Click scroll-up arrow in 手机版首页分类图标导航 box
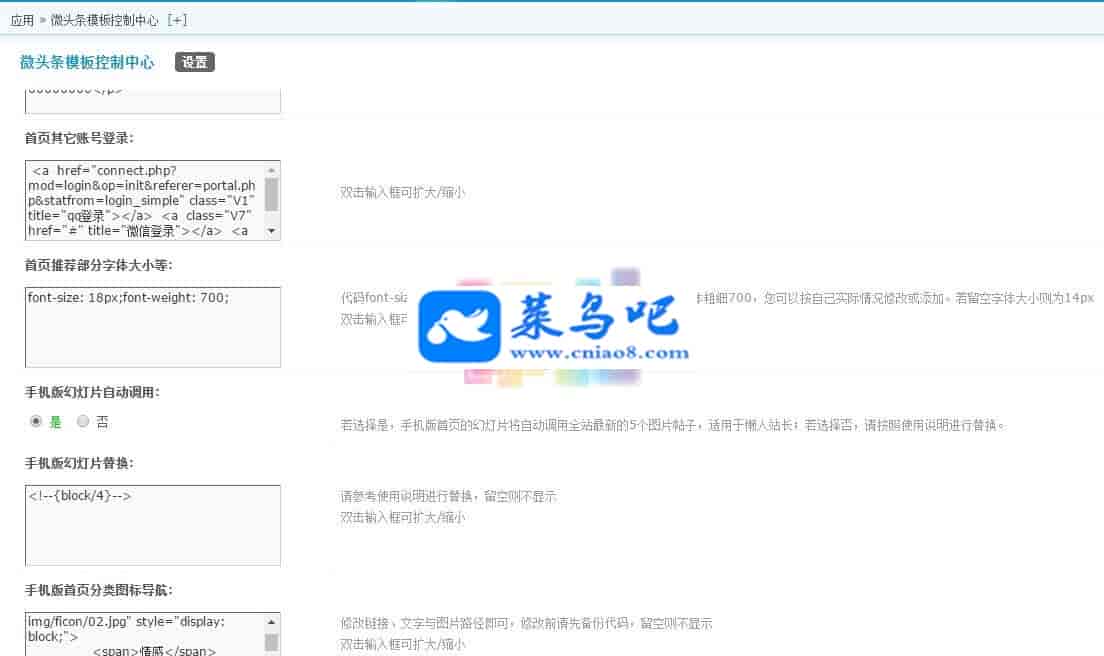The width and height of the screenshot is (1104, 656). (x=271, y=621)
